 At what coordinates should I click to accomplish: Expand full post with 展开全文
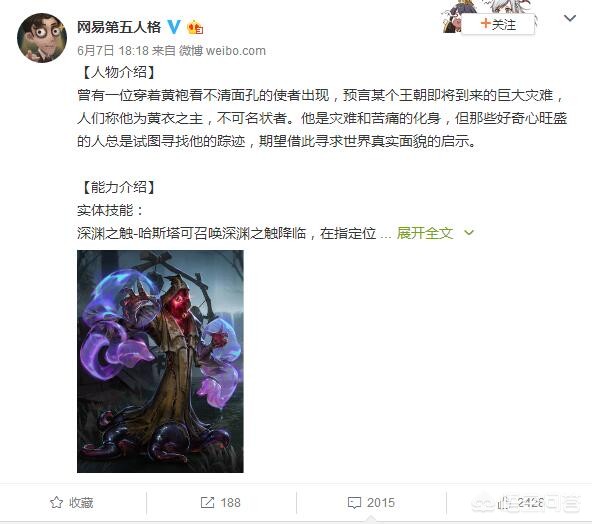tap(425, 233)
